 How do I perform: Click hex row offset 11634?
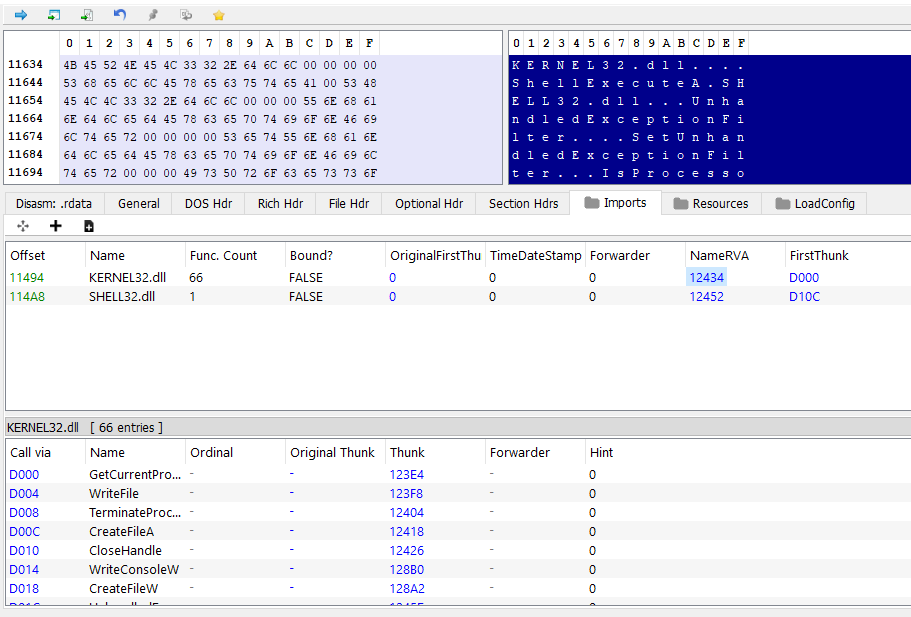[26, 64]
